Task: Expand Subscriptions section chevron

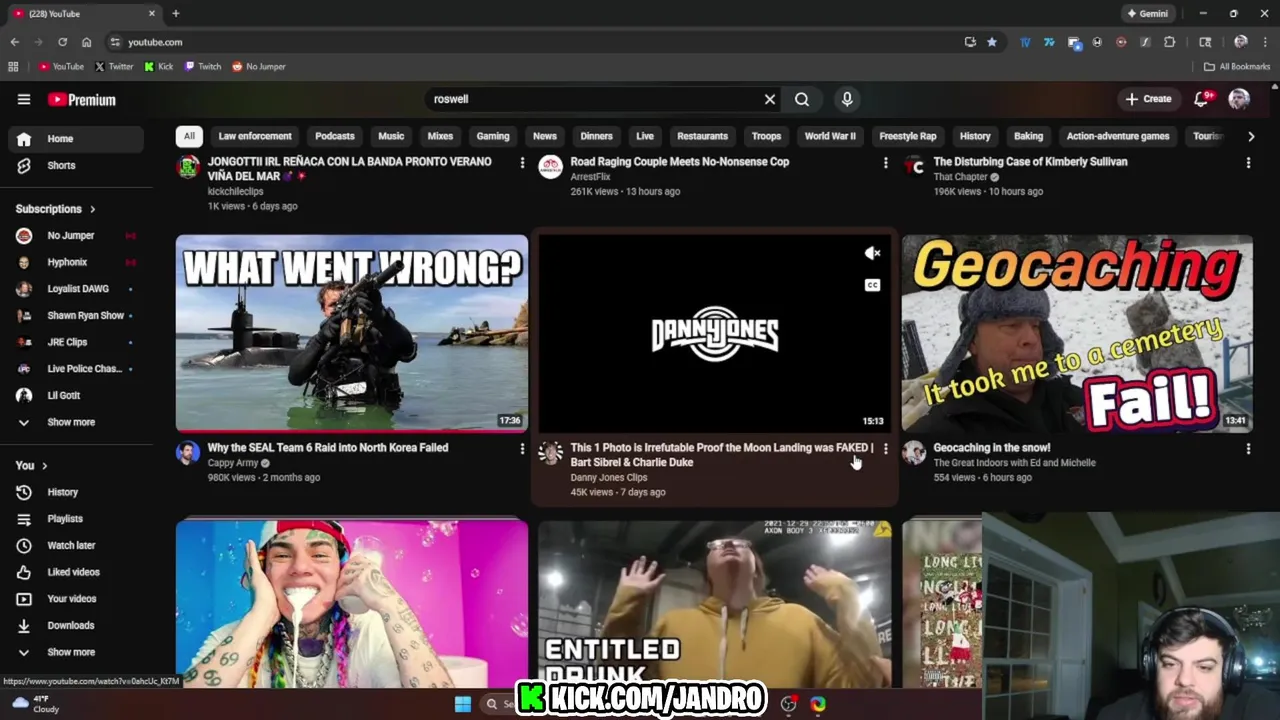Action: (x=93, y=209)
